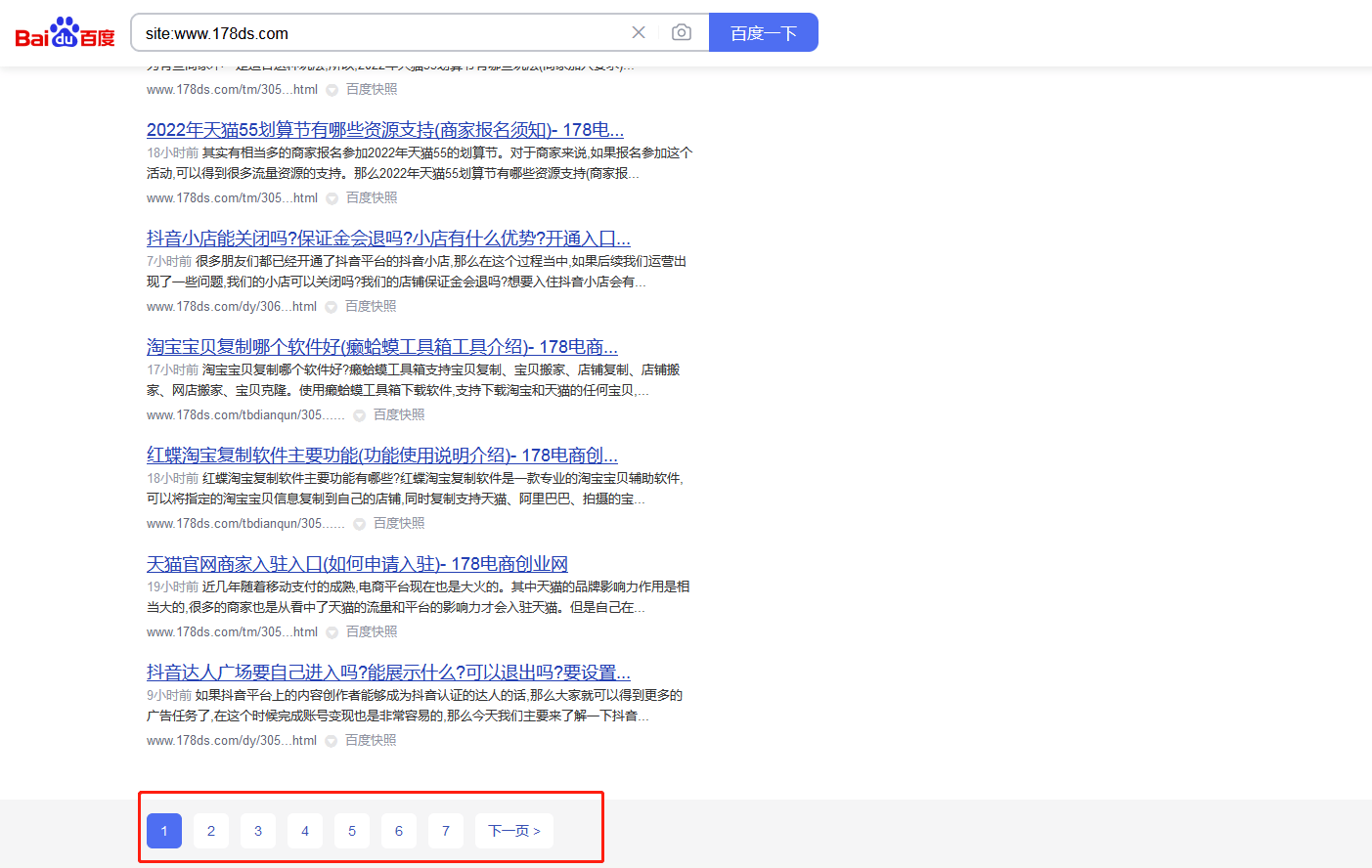This screenshot has height=868, width=1372.
Task: Click URL under 淘宝宝贝复制哪个软件好 result
Action: (x=245, y=414)
